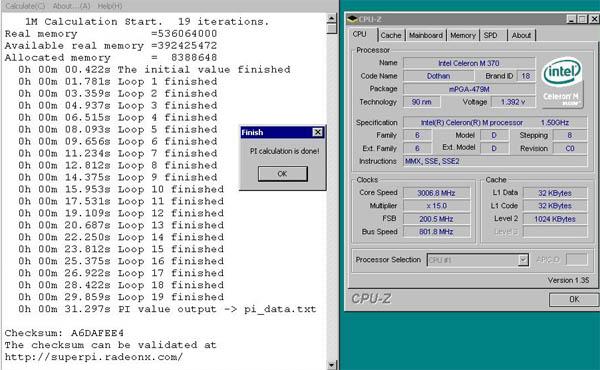Expand the Processor Selection dropdown
Viewport: 600px width, 370px height.
point(523,260)
